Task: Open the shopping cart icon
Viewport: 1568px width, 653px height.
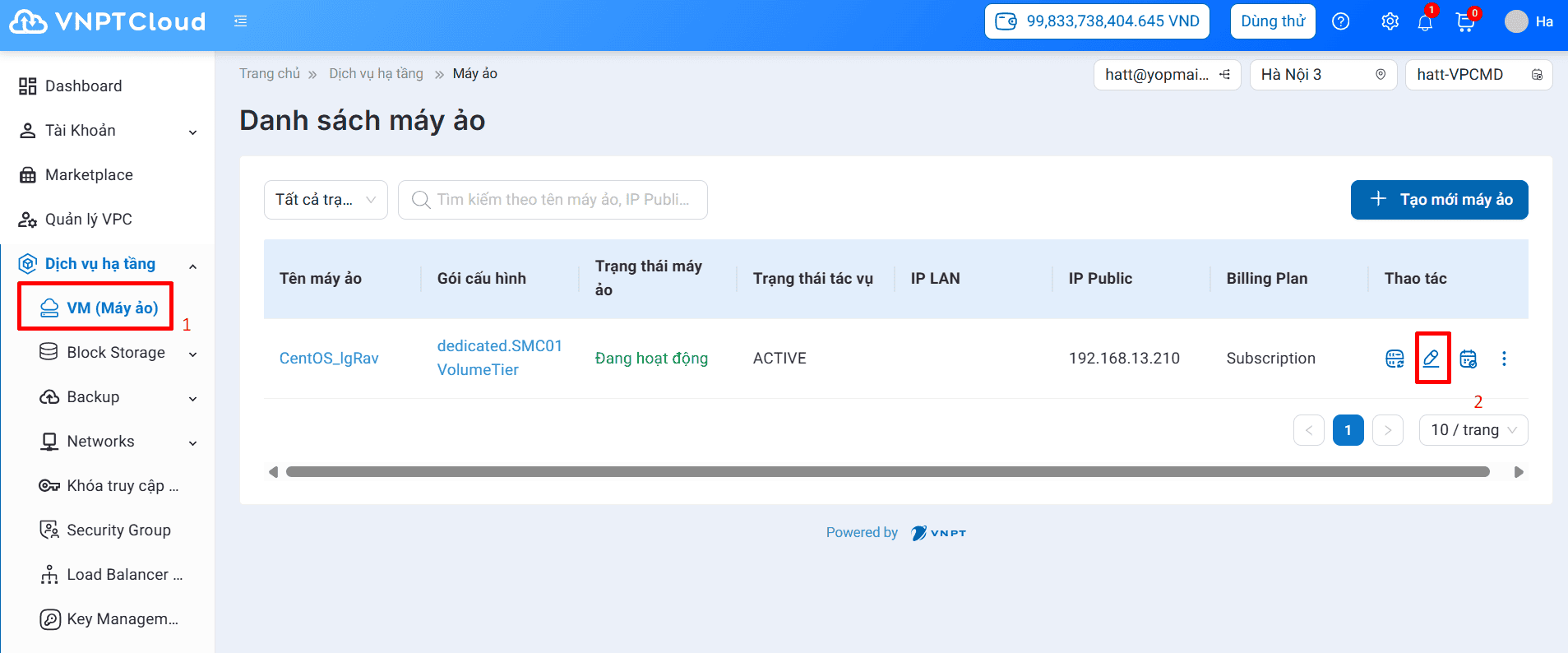Action: coord(1464,22)
